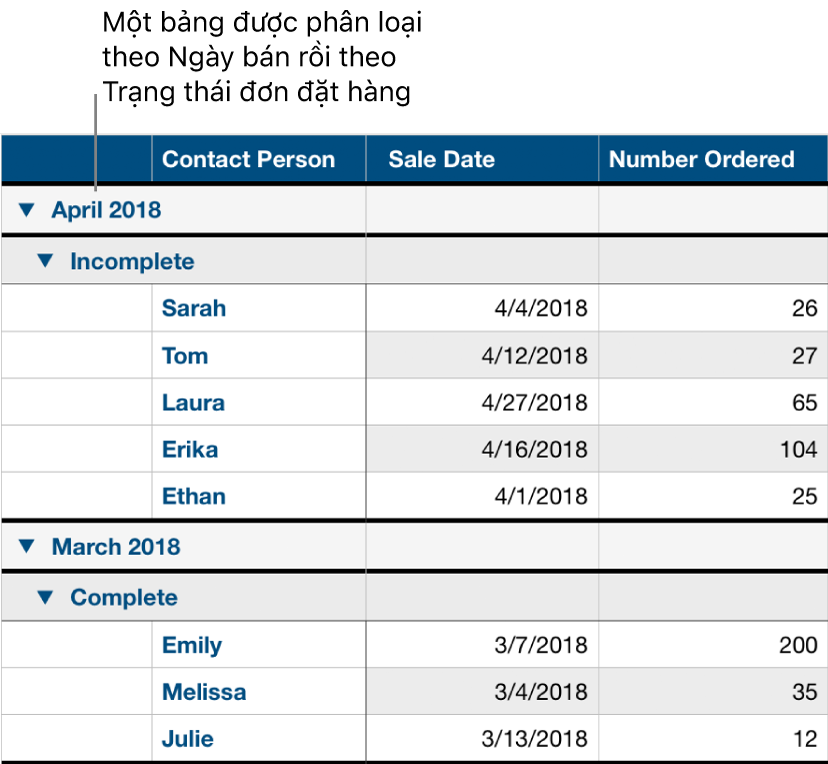Collapse the March 2018 group triangle

point(29,546)
